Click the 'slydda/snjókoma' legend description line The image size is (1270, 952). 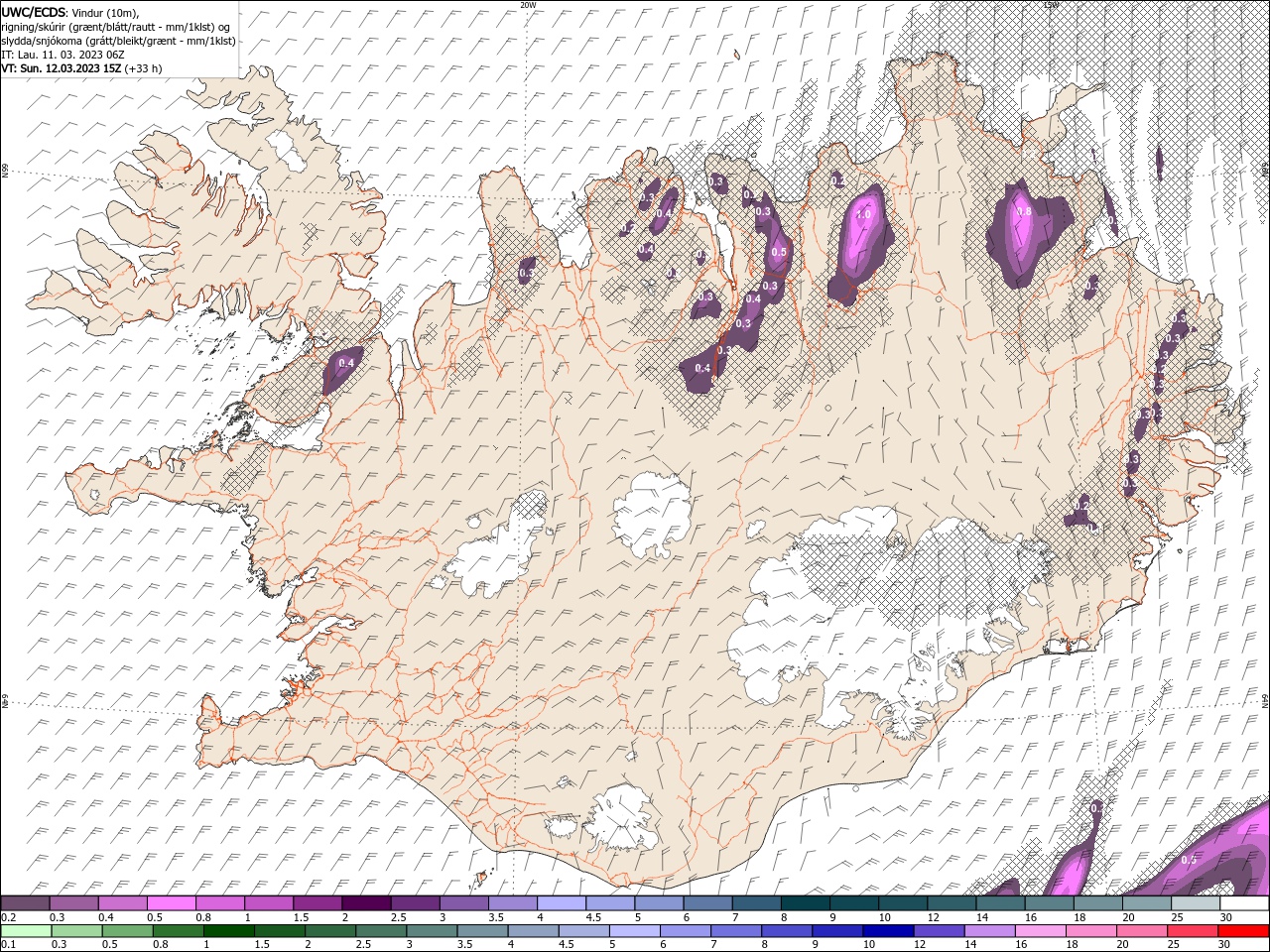[118, 41]
